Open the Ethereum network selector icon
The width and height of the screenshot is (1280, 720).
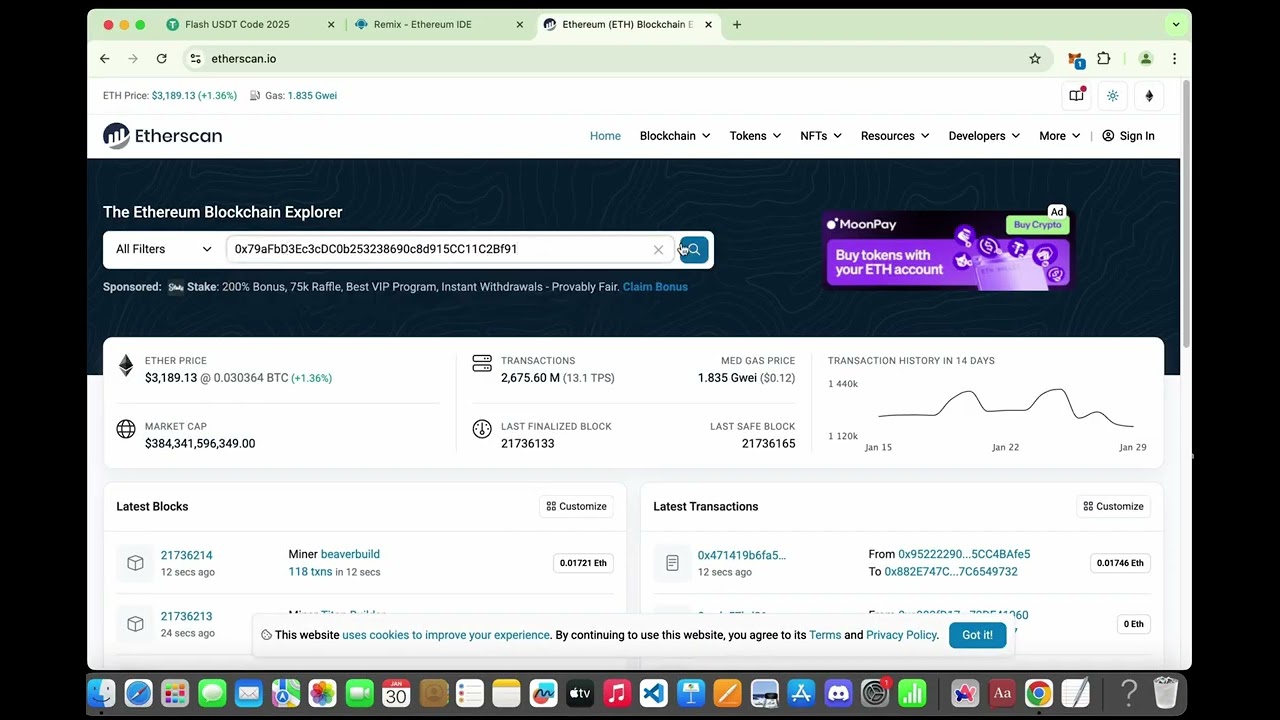1149,96
